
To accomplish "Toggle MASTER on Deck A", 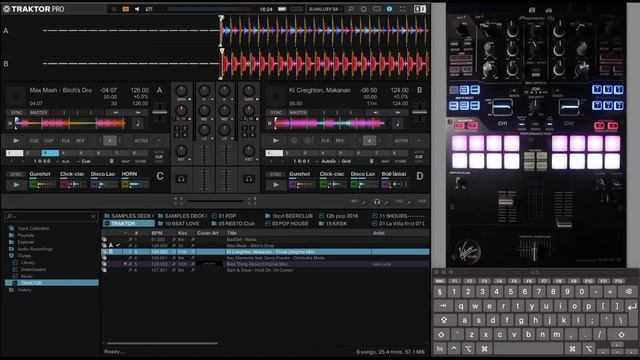I will (38, 112).
